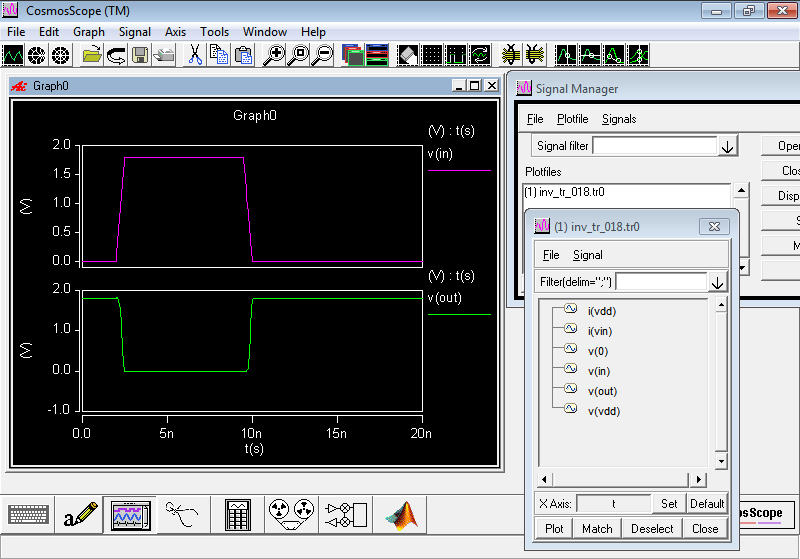Click the Deselect button
Screen dimensions: 800x559
click(652, 529)
